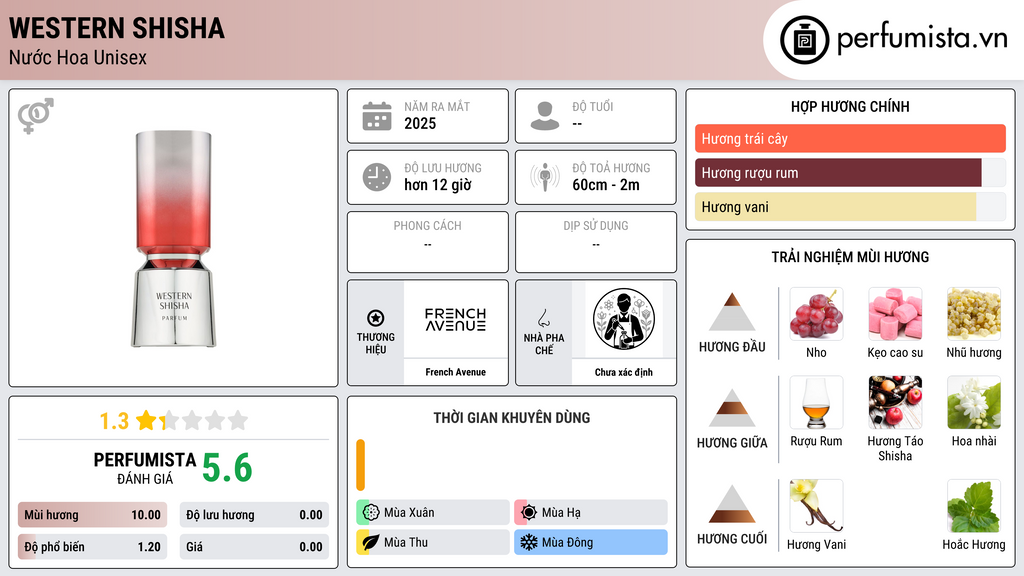Click the French Avenue brand name text
The image size is (1024, 576).
point(456,372)
